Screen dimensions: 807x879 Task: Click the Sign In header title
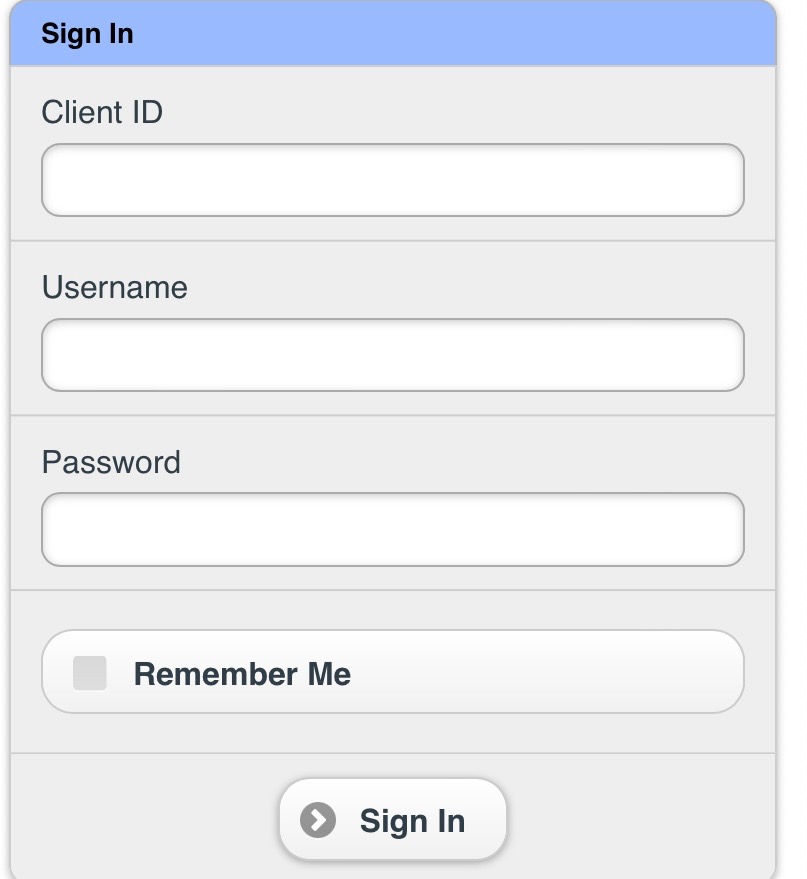pyautogui.click(x=87, y=34)
